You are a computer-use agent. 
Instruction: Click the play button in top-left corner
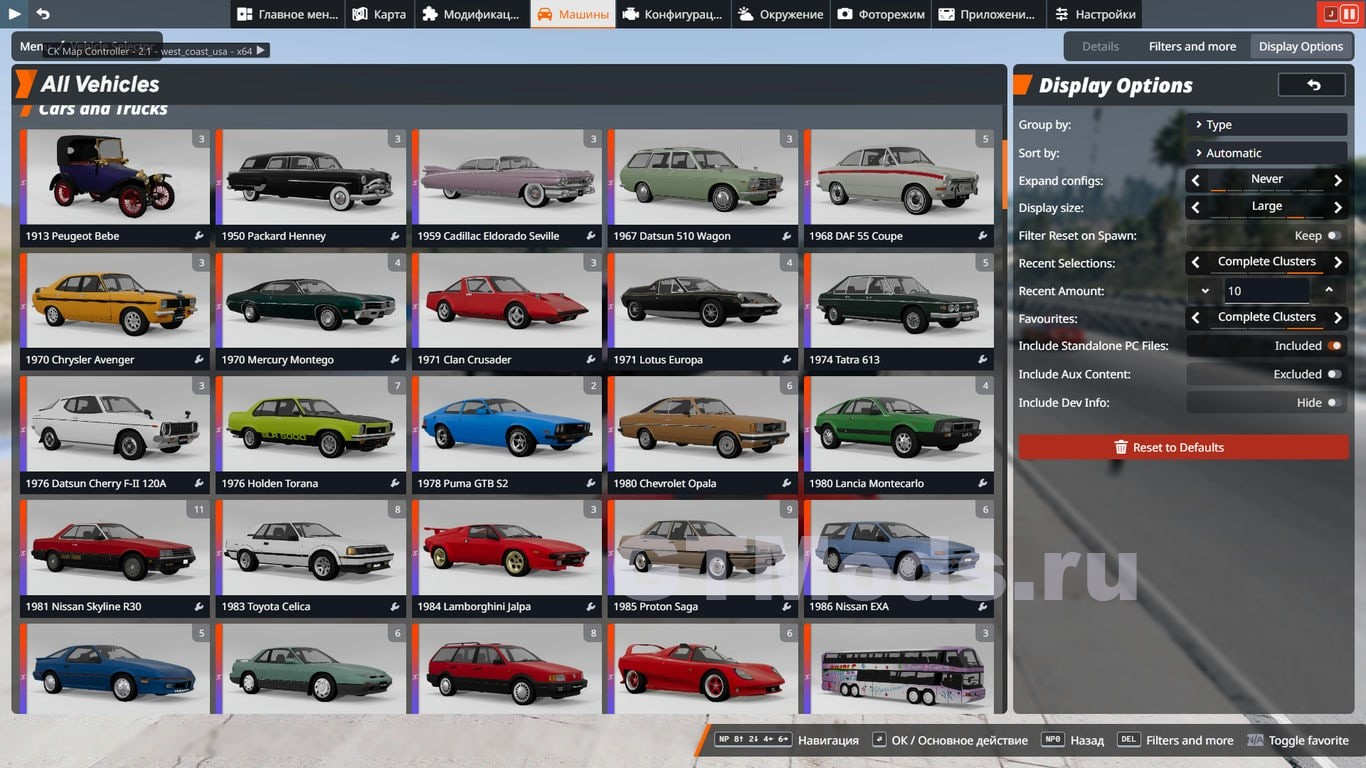pos(14,14)
